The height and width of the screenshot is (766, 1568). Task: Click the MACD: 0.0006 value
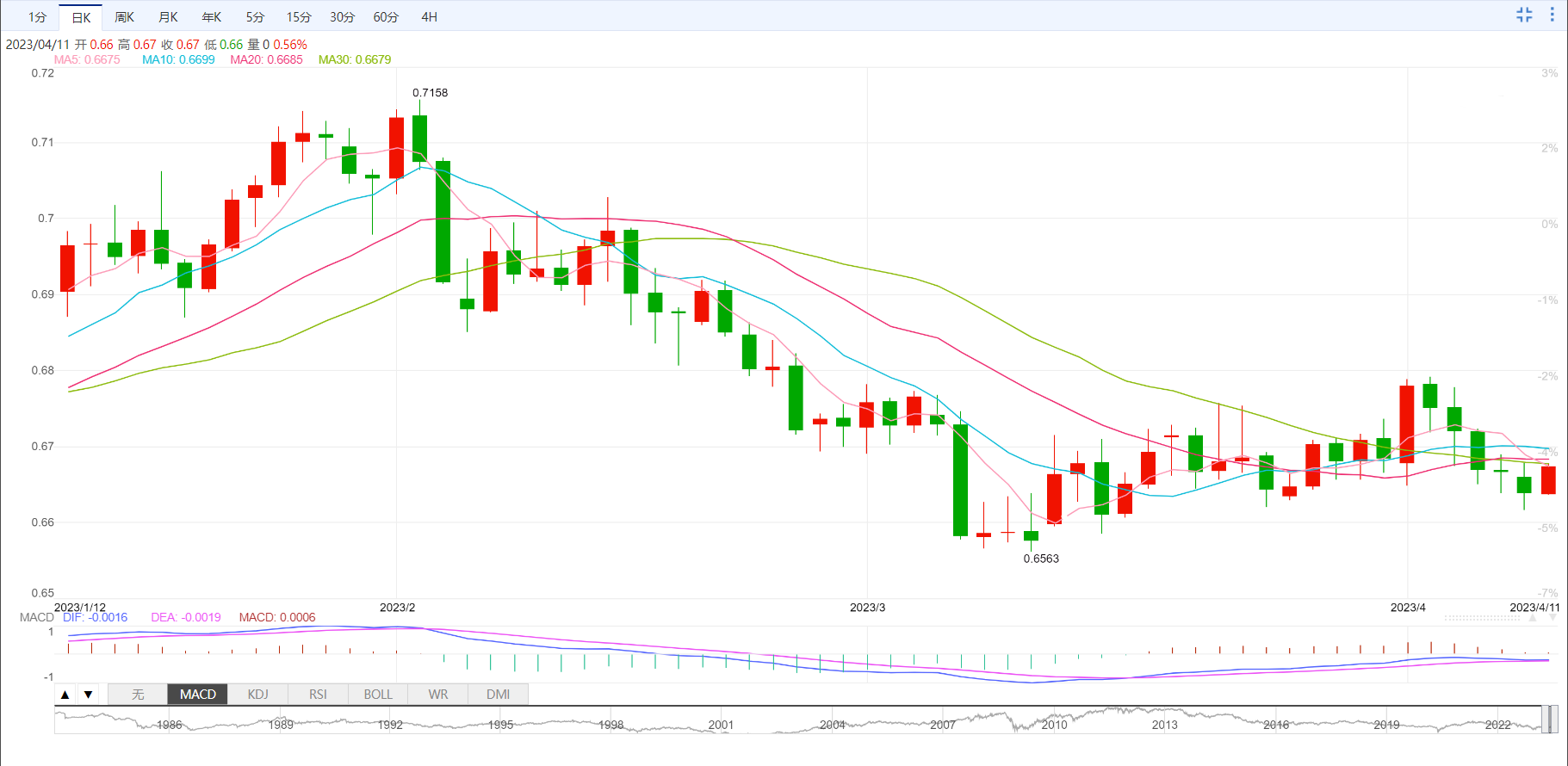coord(277,617)
